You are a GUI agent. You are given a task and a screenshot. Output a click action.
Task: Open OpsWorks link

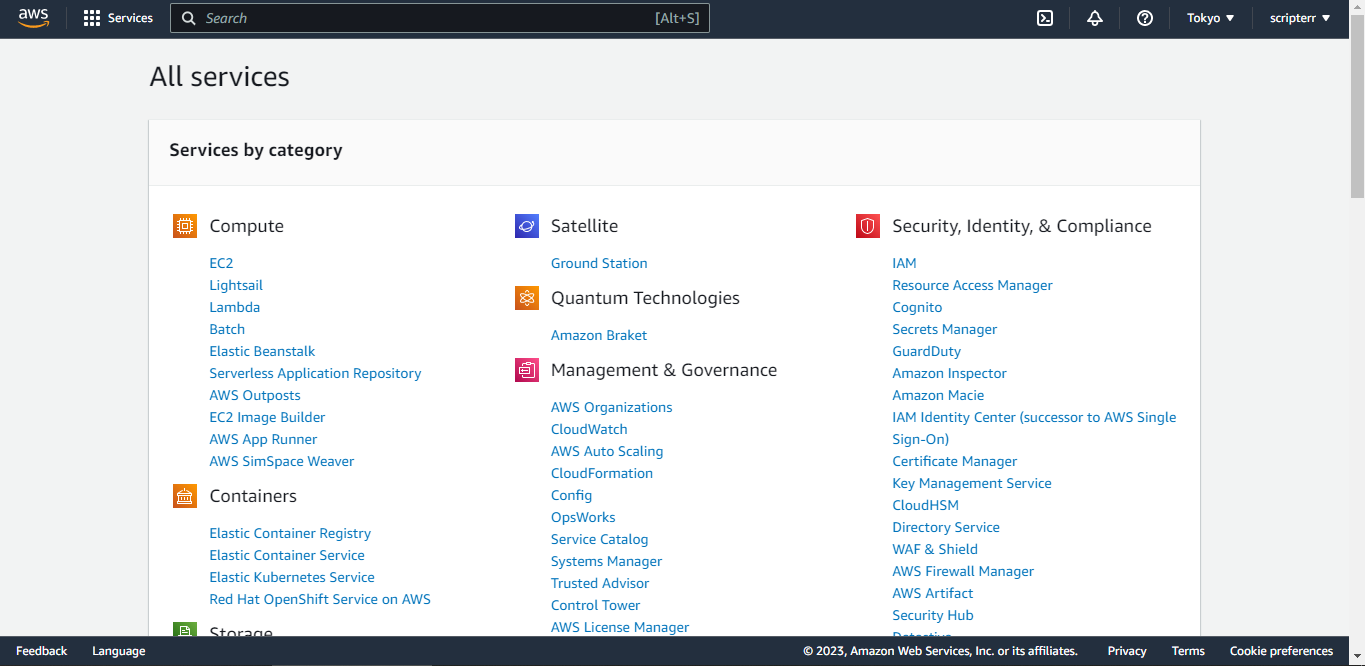pyautogui.click(x=583, y=517)
